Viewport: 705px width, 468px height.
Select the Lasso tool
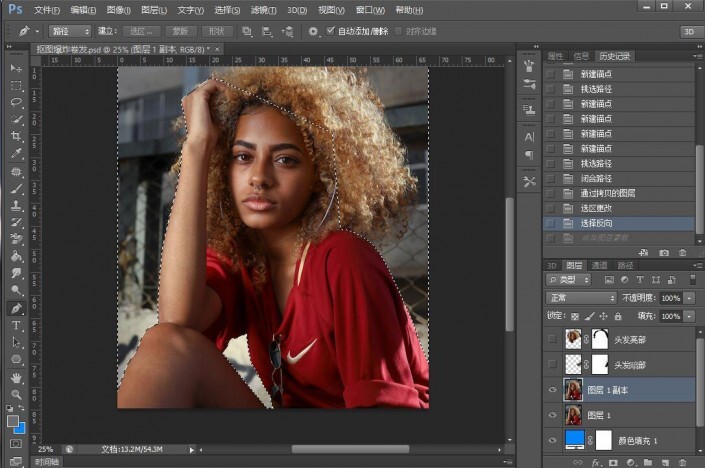pyautogui.click(x=16, y=102)
